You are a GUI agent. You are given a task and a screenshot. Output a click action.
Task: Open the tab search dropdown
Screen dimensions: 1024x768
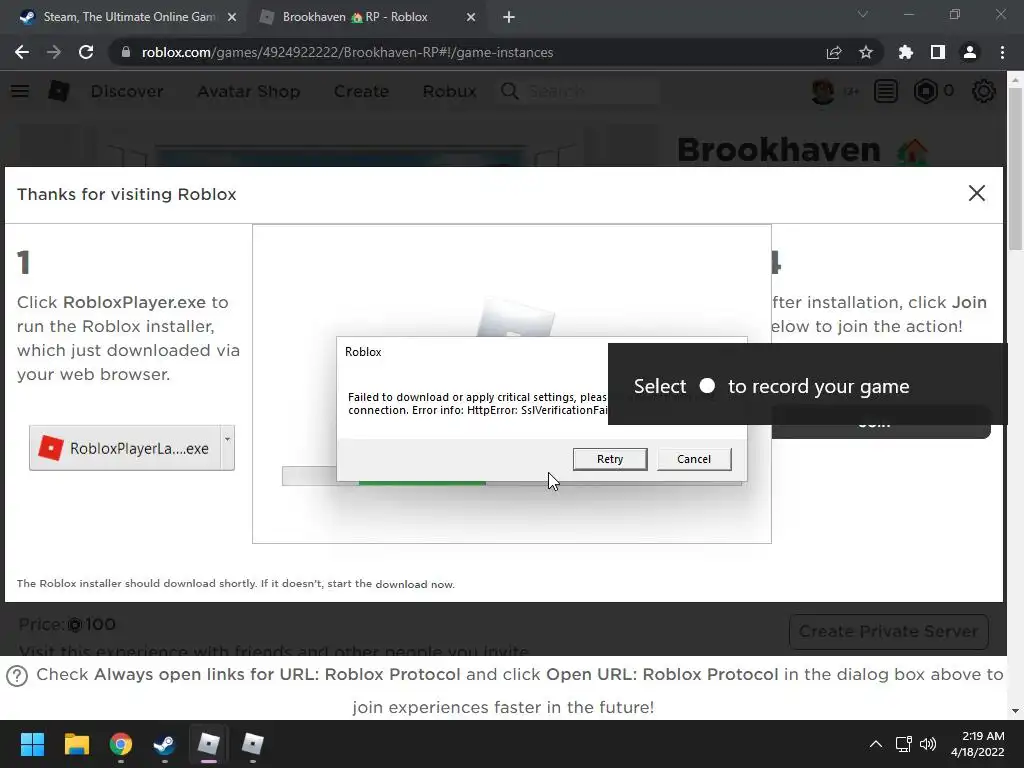click(x=863, y=14)
